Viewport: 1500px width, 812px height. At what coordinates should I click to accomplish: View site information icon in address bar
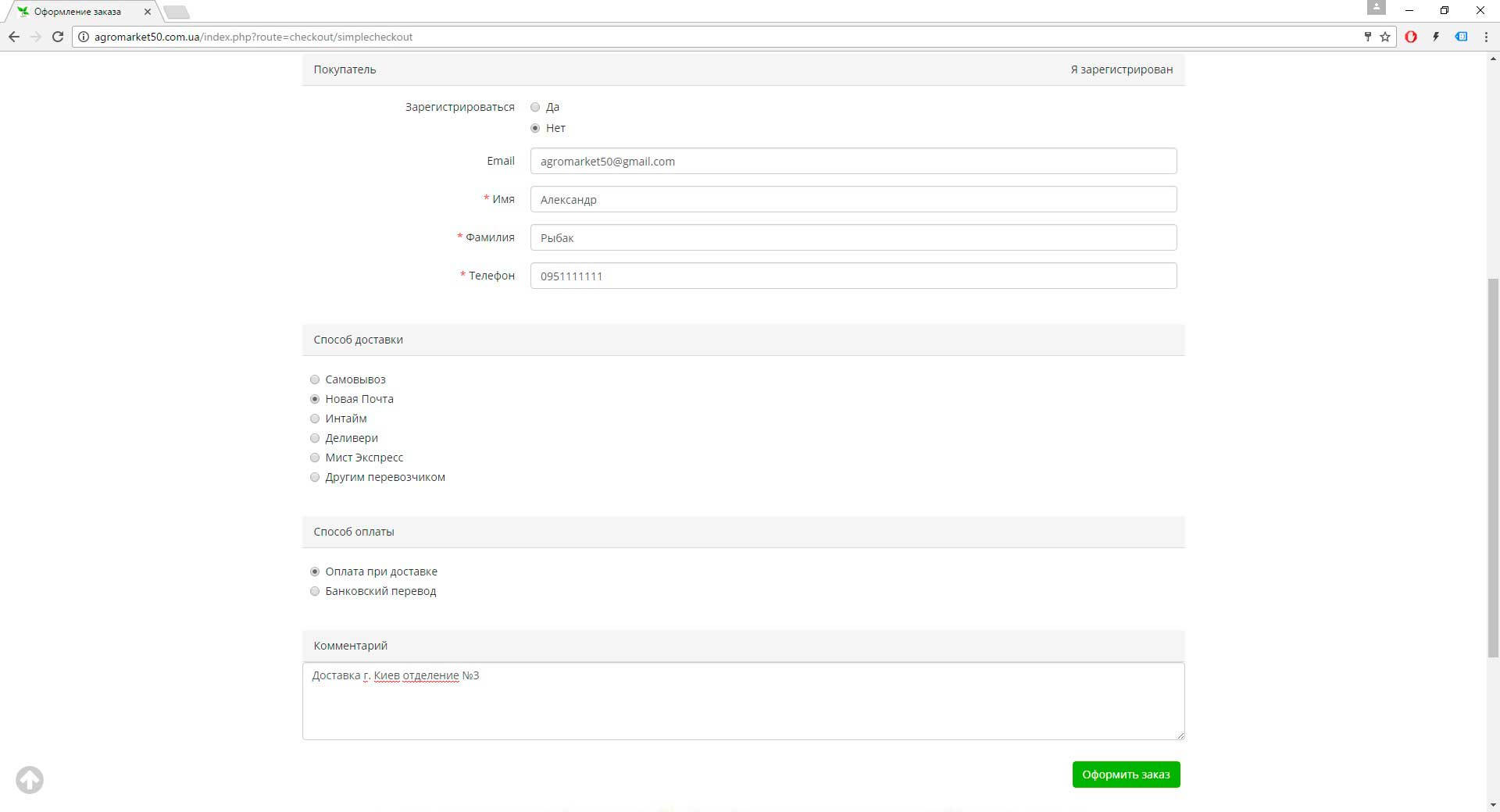pos(84,37)
